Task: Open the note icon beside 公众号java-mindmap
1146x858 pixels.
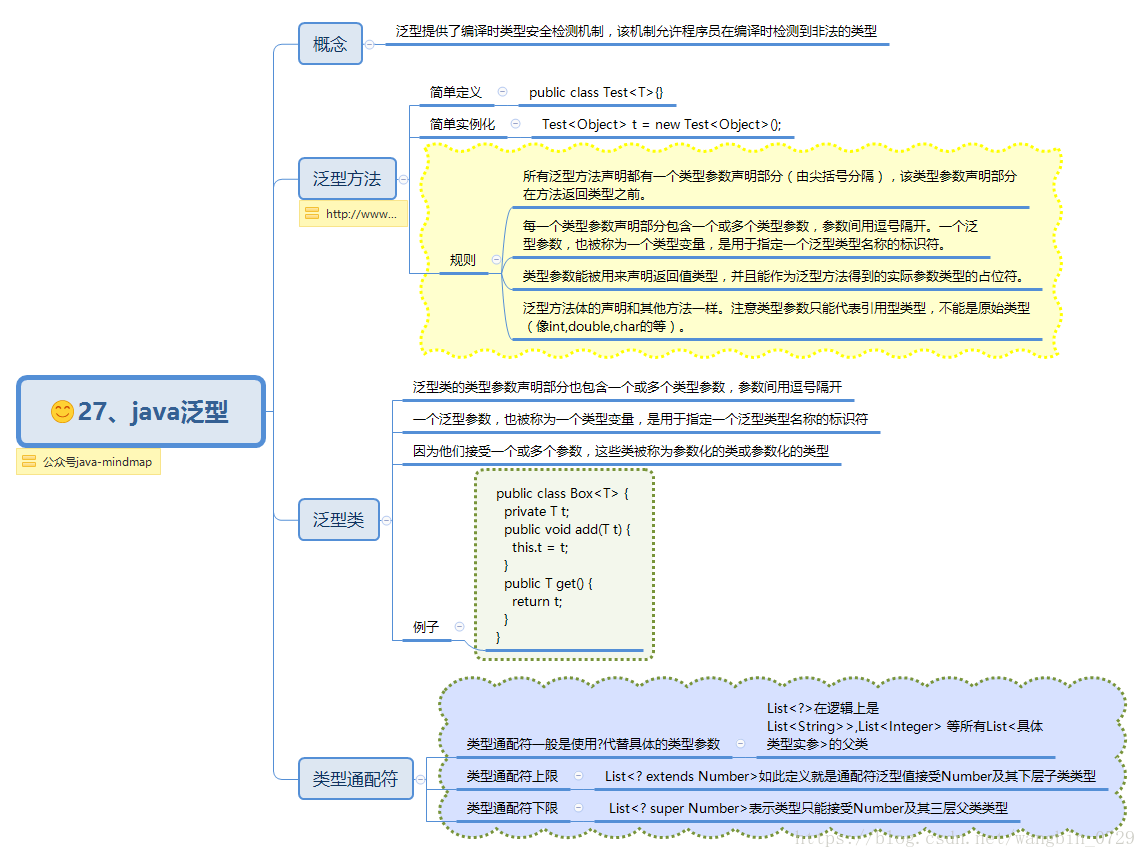Action: click(x=29, y=461)
